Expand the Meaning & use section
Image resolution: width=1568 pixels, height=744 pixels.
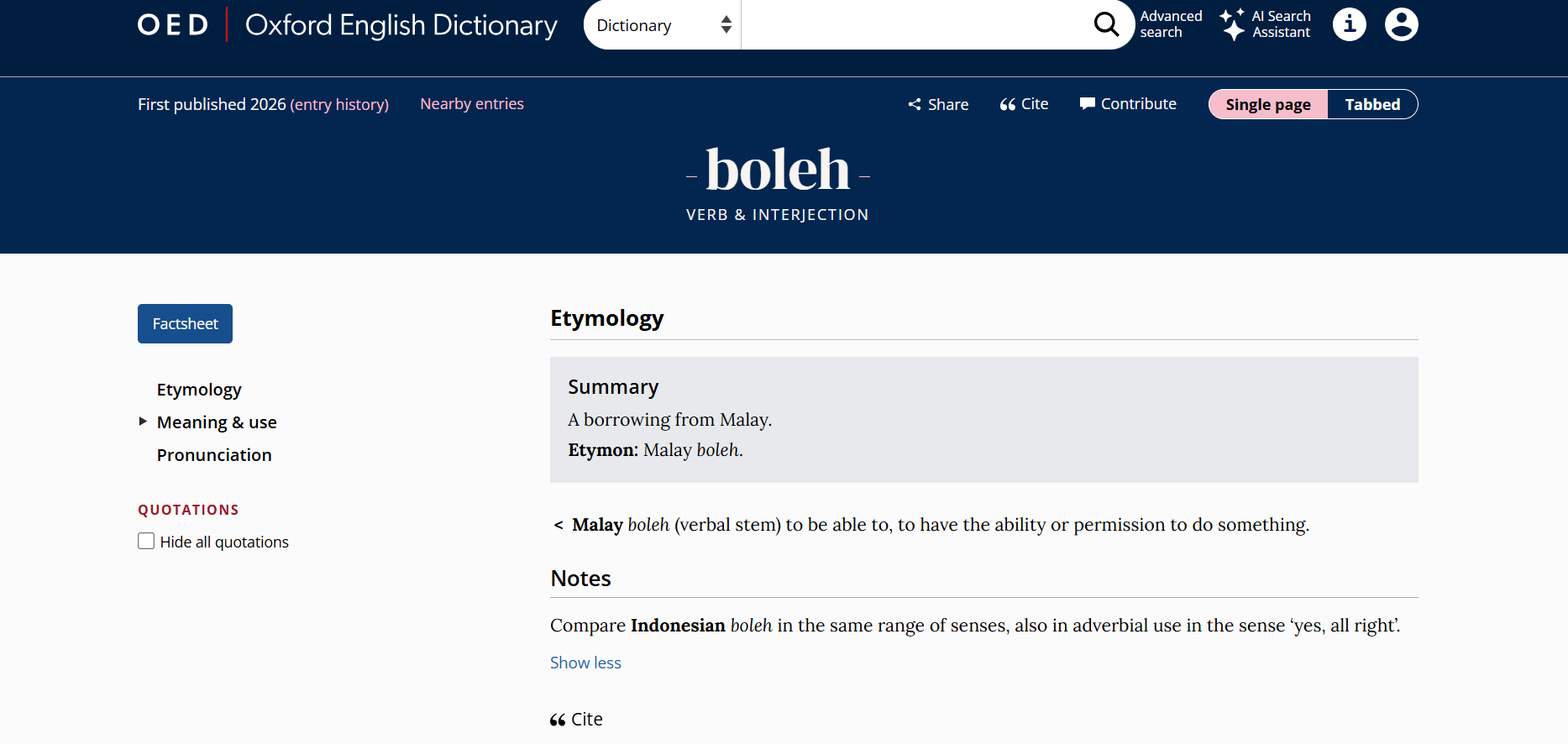click(x=217, y=422)
